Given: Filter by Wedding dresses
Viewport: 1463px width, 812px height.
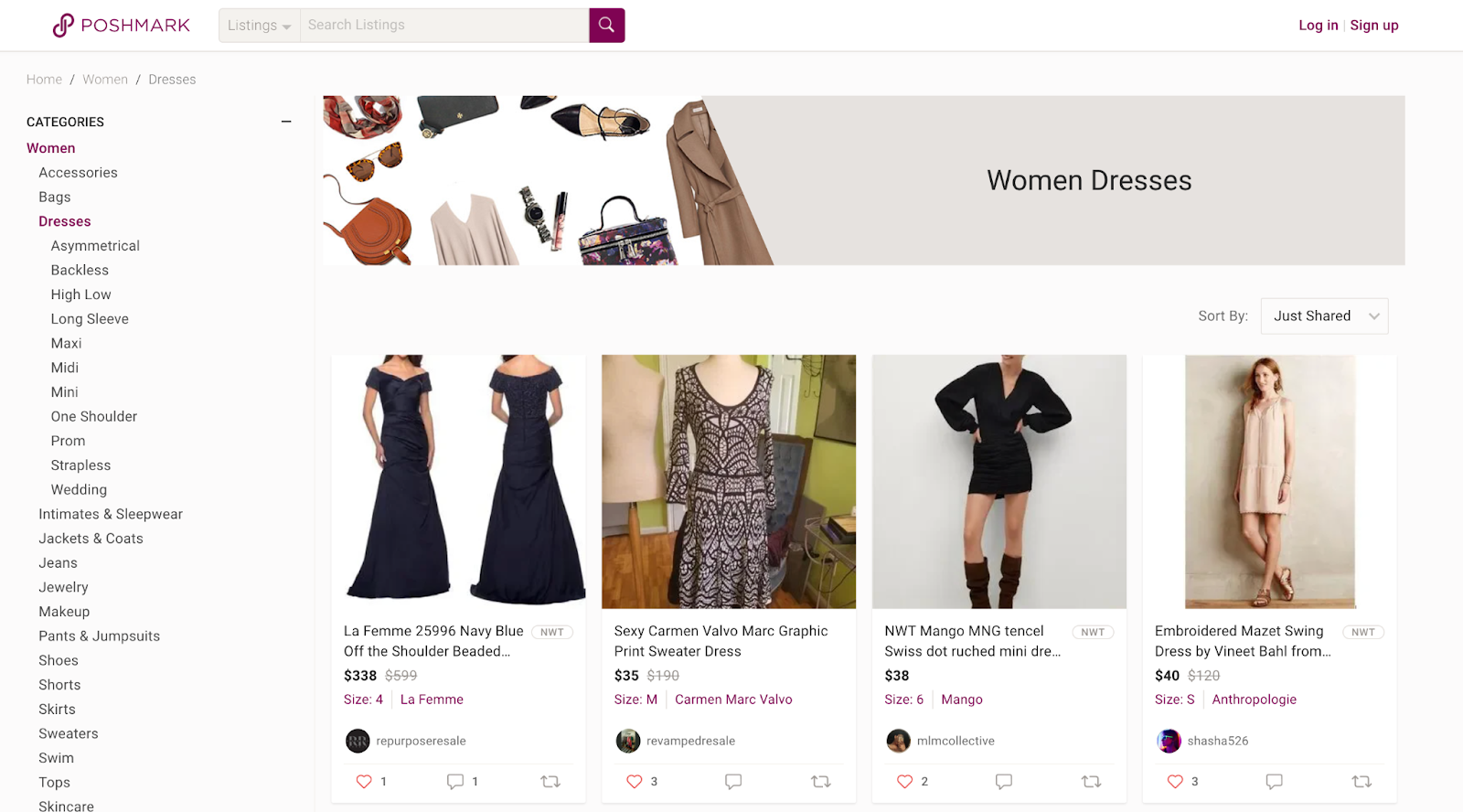Looking at the screenshot, I should 79,489.
